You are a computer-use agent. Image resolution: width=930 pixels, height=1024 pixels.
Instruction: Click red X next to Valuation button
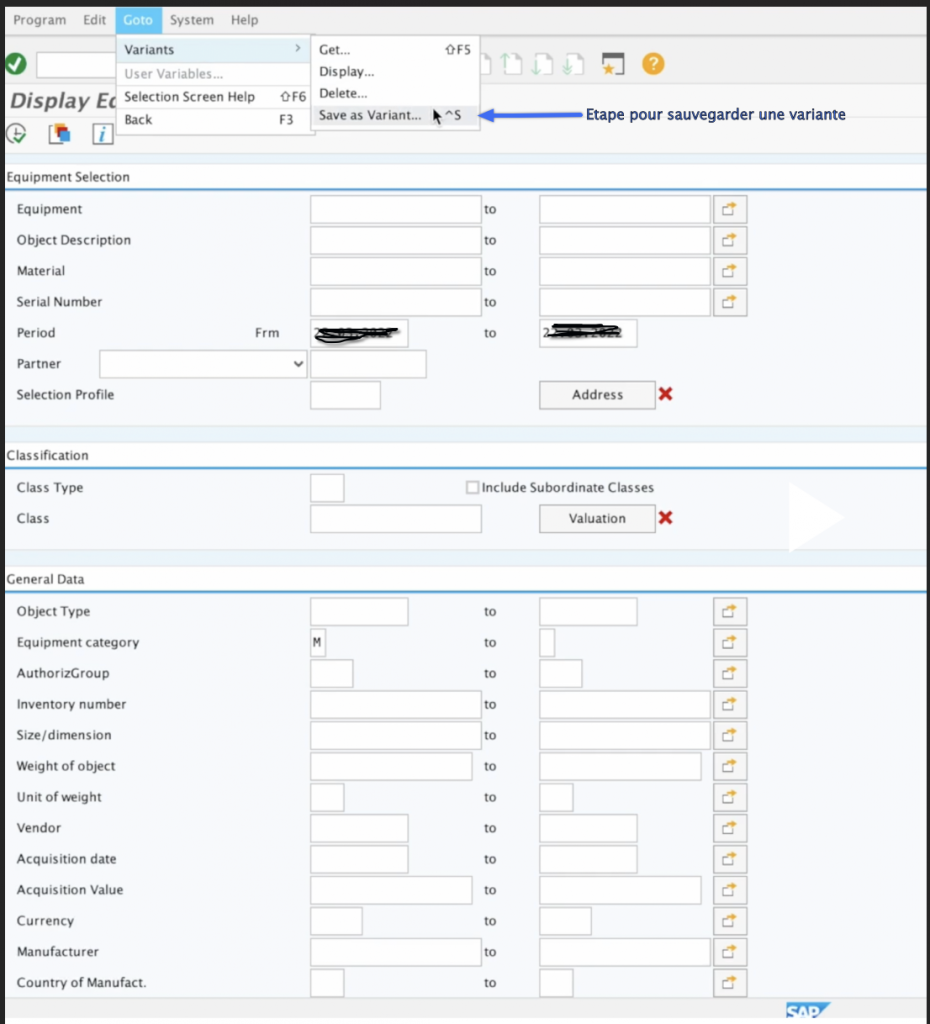click(666, 518)
